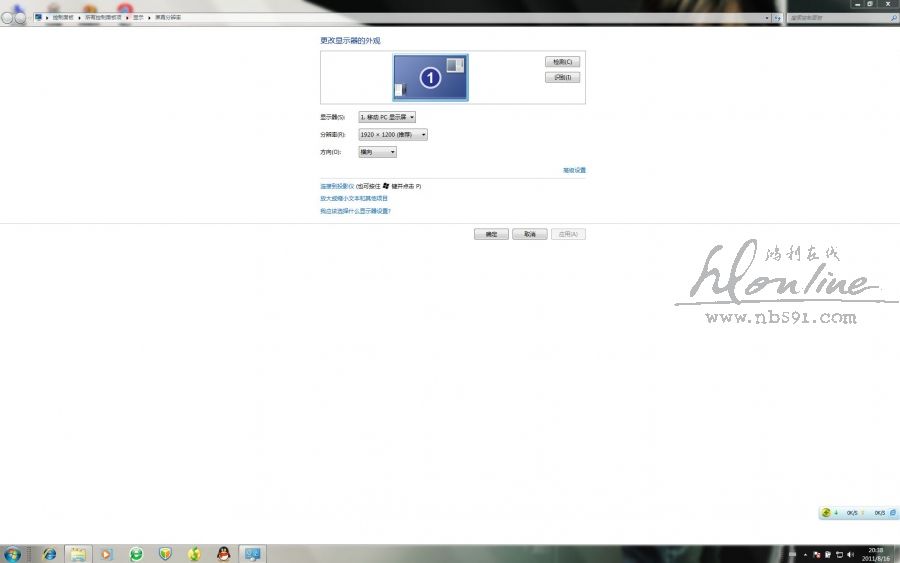Viewport: 900px width, 563px height.
Task: Open the Display (显示器) dropdown
Action: [387, 117]
